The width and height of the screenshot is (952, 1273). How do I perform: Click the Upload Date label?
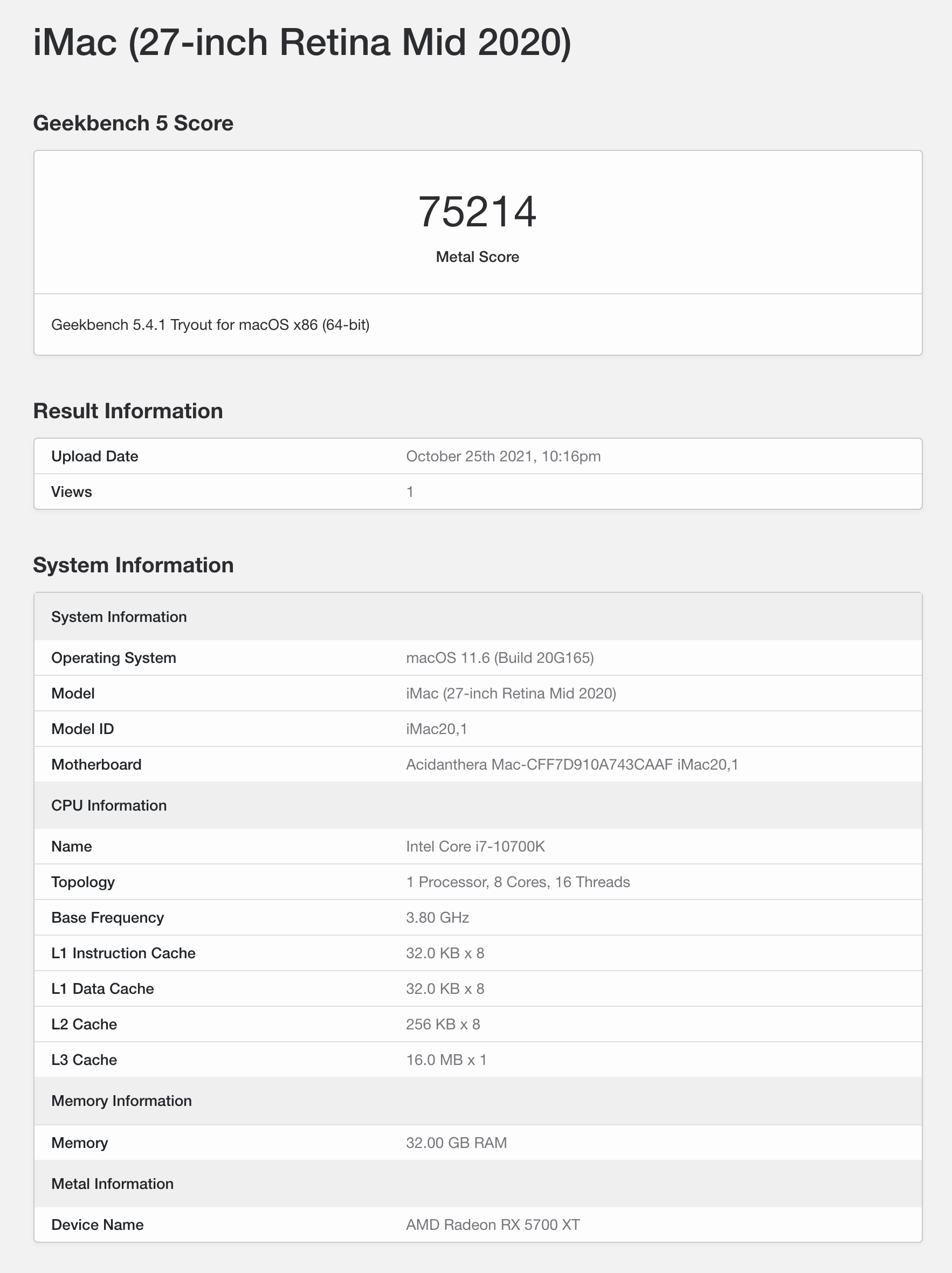tap(94, 456)
